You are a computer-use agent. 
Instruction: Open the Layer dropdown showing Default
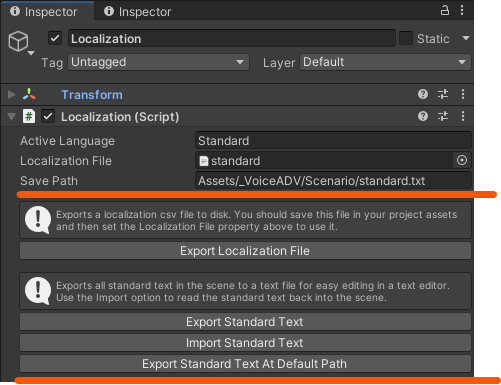tap(385, 62)
